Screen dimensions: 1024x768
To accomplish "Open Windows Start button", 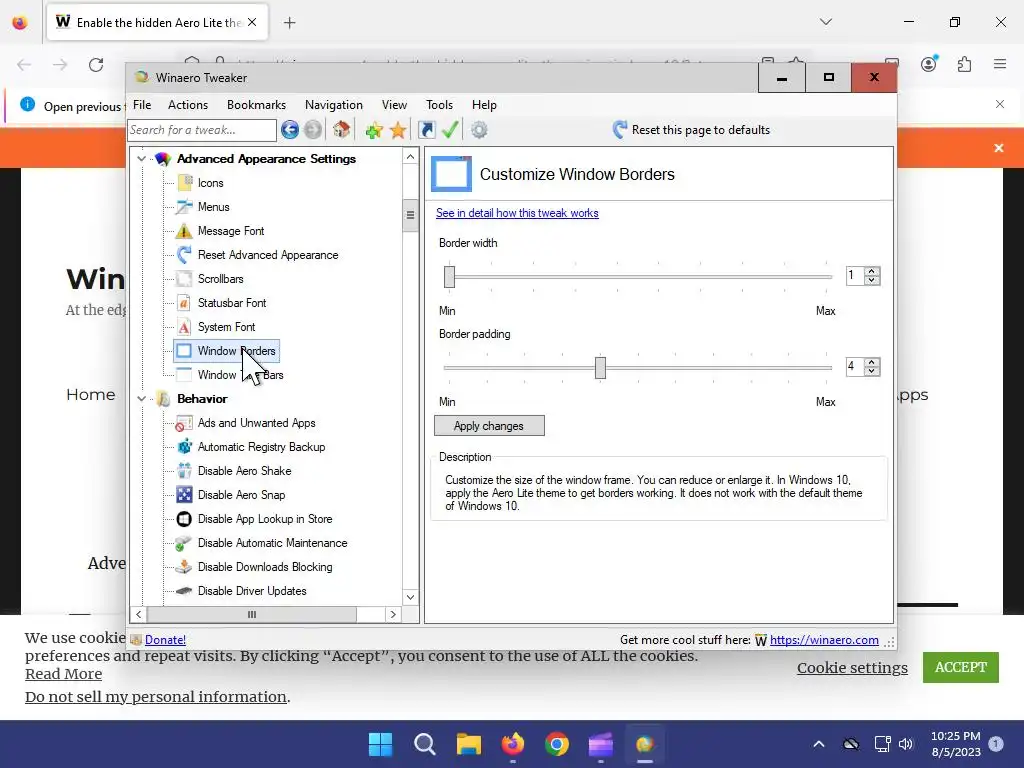I will click(x=381, y=744).
